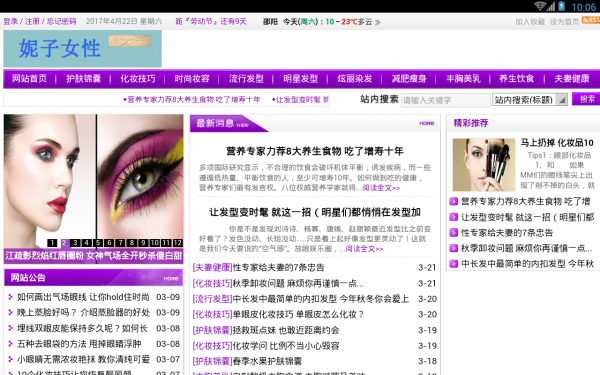Click bullet icon beside 秋季卸妆问题 recommendation

click(x=453, y=248)
